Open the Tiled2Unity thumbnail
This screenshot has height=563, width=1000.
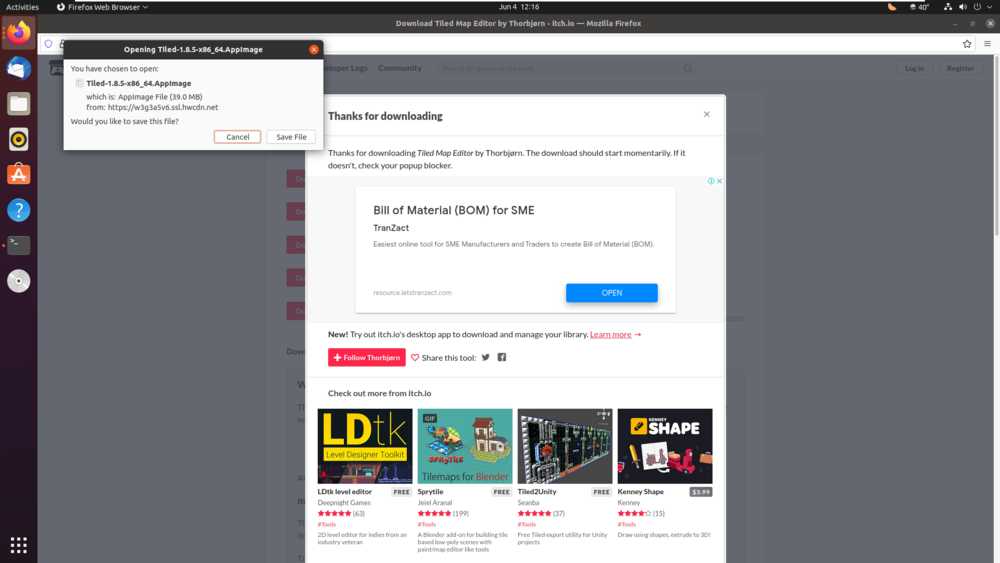coord(565,446)
